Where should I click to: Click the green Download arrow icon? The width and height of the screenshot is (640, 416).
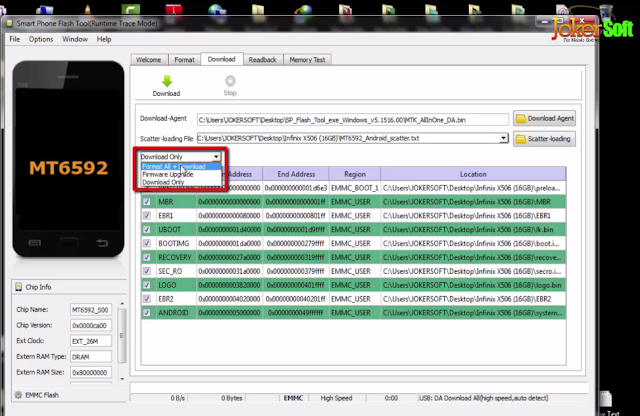167,81
